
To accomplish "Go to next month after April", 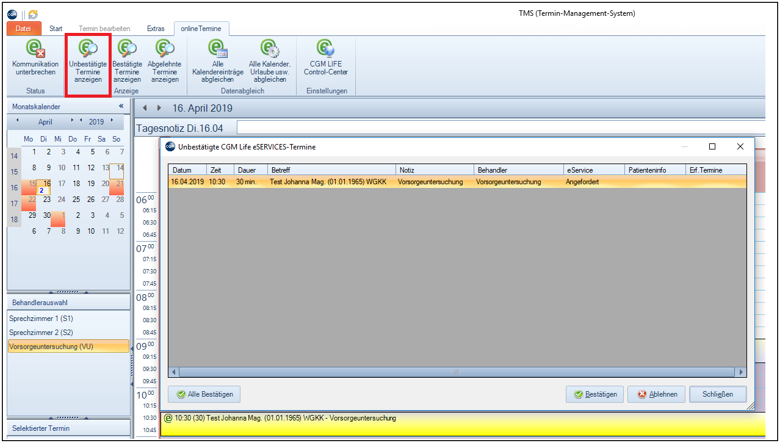I will 72,121.
